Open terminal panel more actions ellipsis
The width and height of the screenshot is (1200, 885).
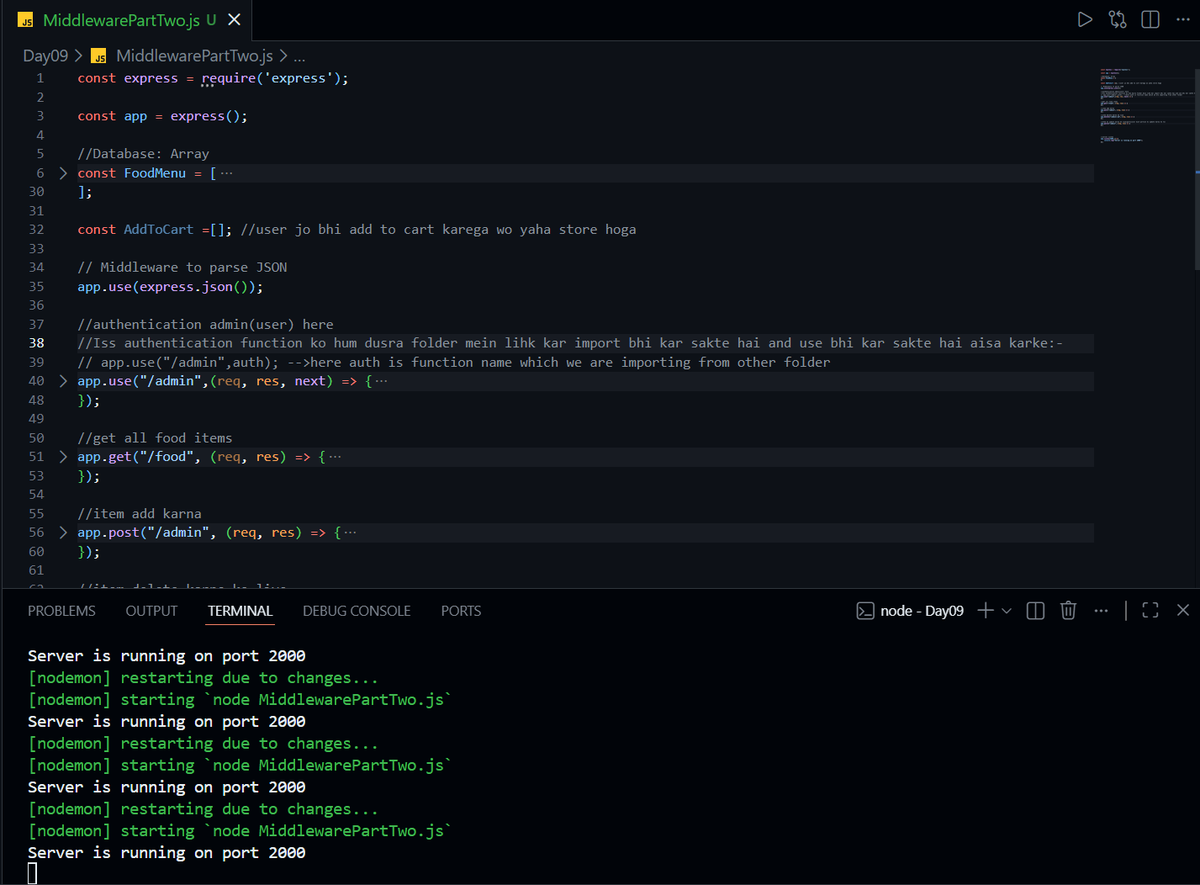point(1101,610)
